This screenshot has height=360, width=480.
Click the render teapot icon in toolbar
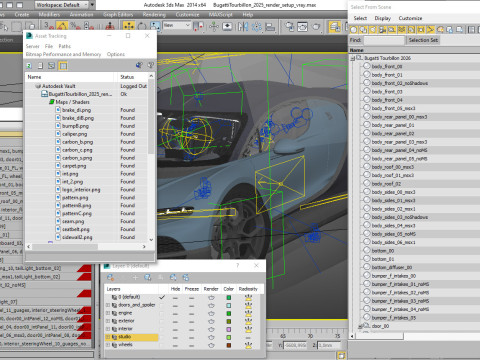[x=316, y=26]
